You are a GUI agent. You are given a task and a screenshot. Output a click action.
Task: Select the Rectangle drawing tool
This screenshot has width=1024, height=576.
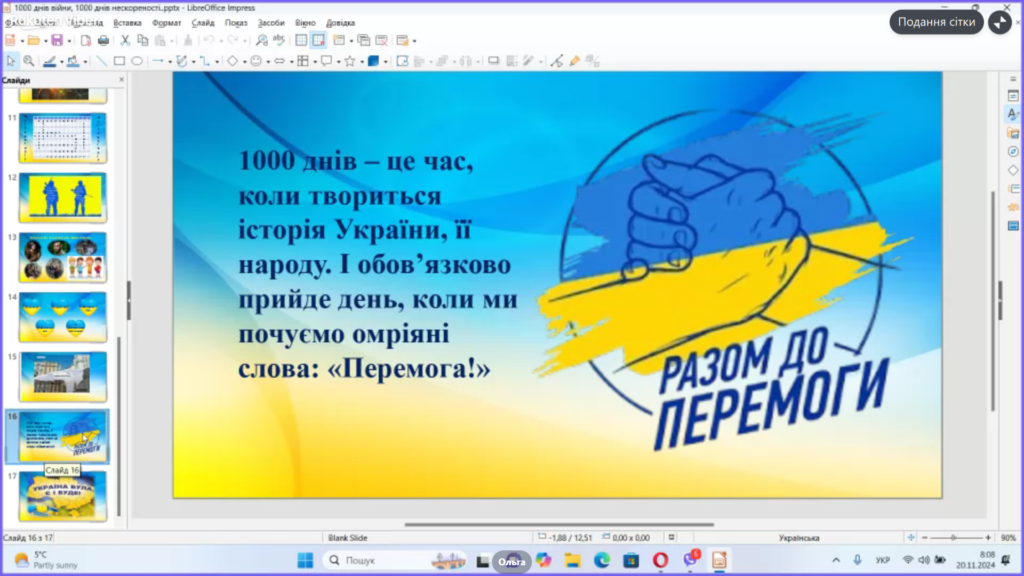pos(119,61)
